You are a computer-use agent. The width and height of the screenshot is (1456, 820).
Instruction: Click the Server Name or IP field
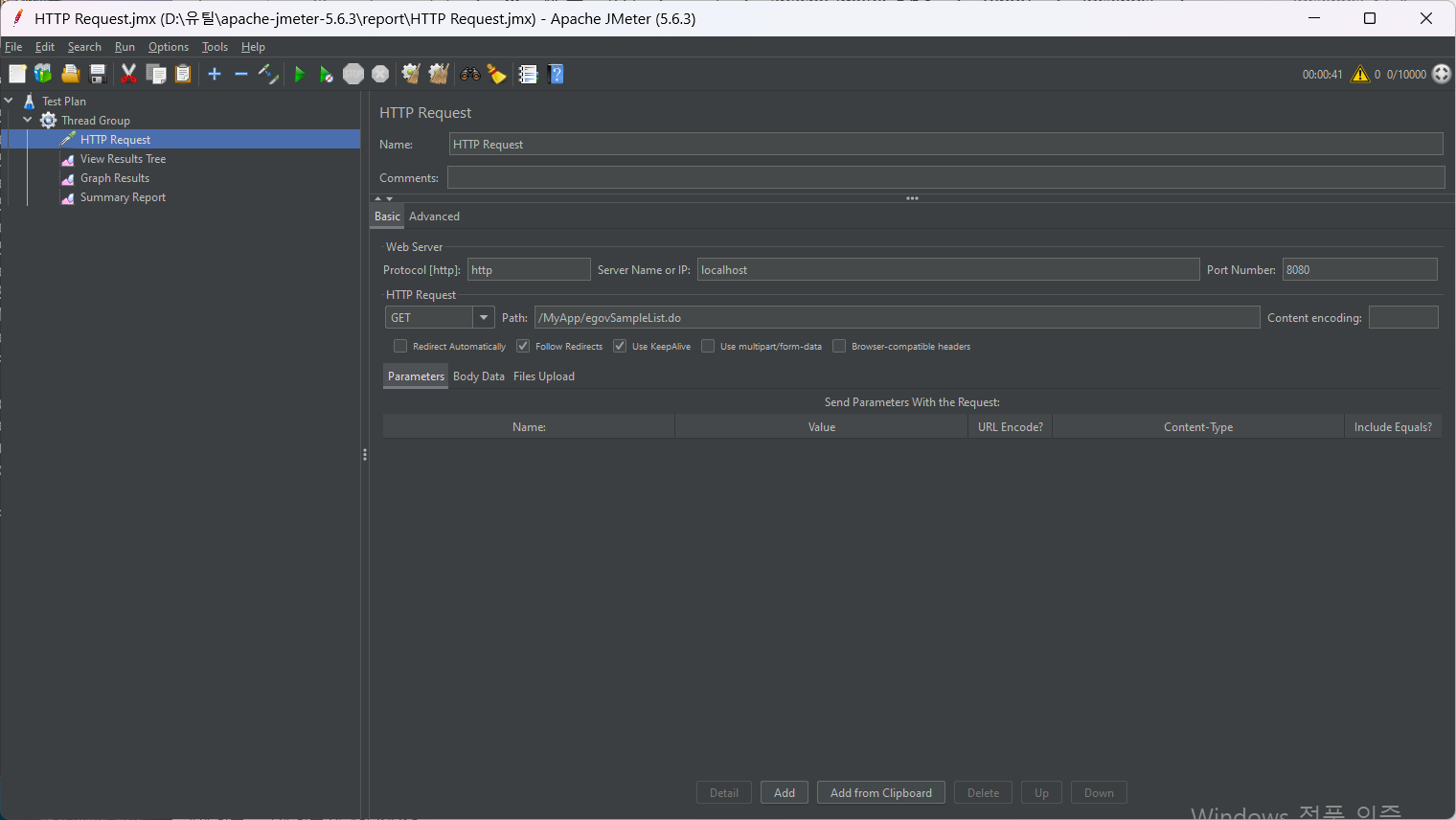coord(948,269)
